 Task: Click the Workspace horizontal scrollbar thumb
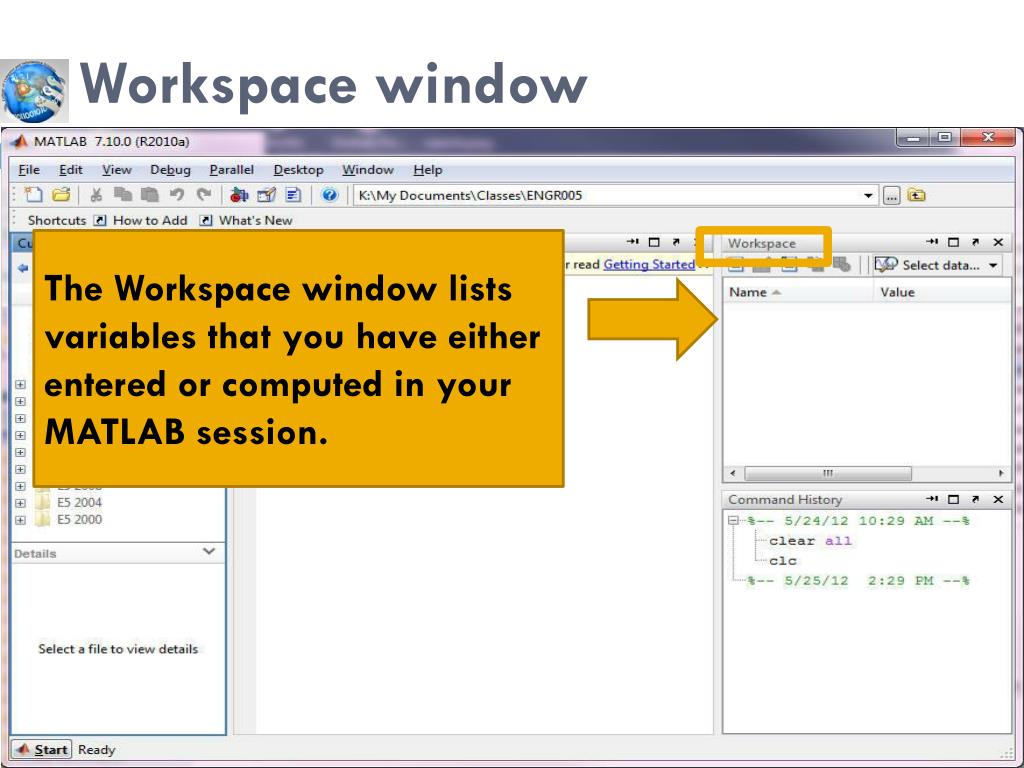pyautogui.click(x=828, y=473)
